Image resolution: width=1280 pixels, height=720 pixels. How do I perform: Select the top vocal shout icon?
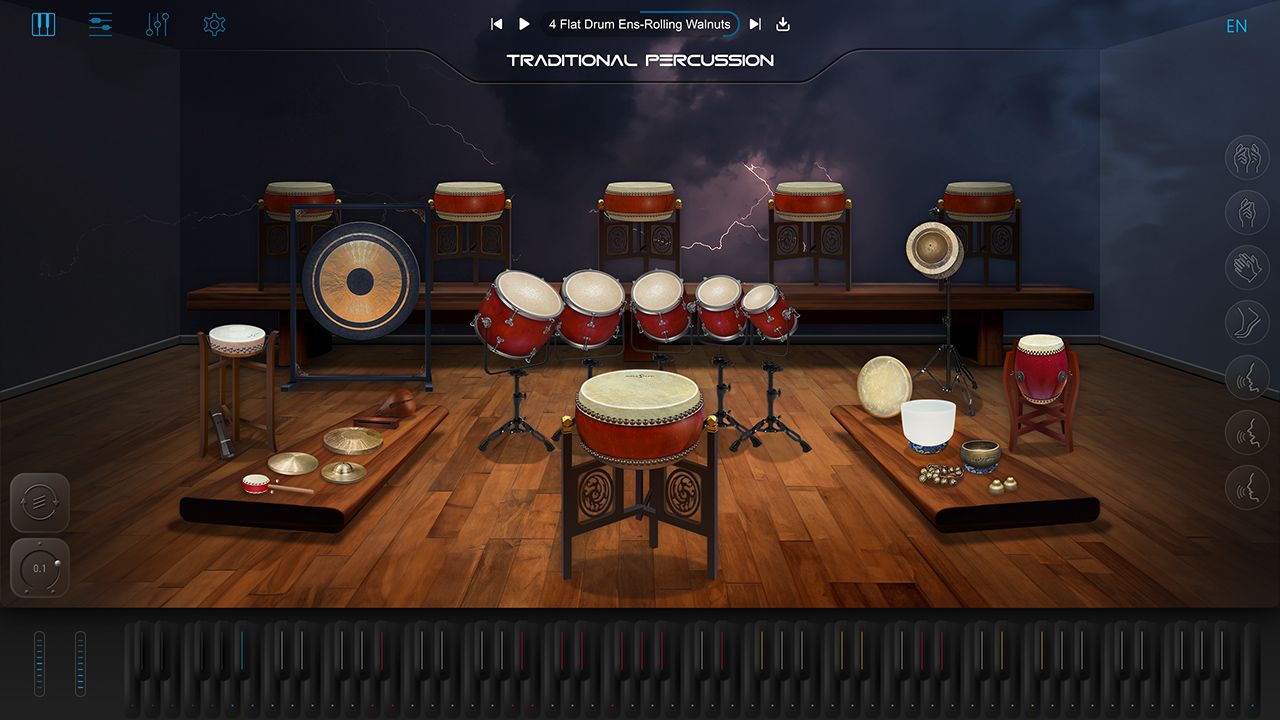click(1247, 377)
